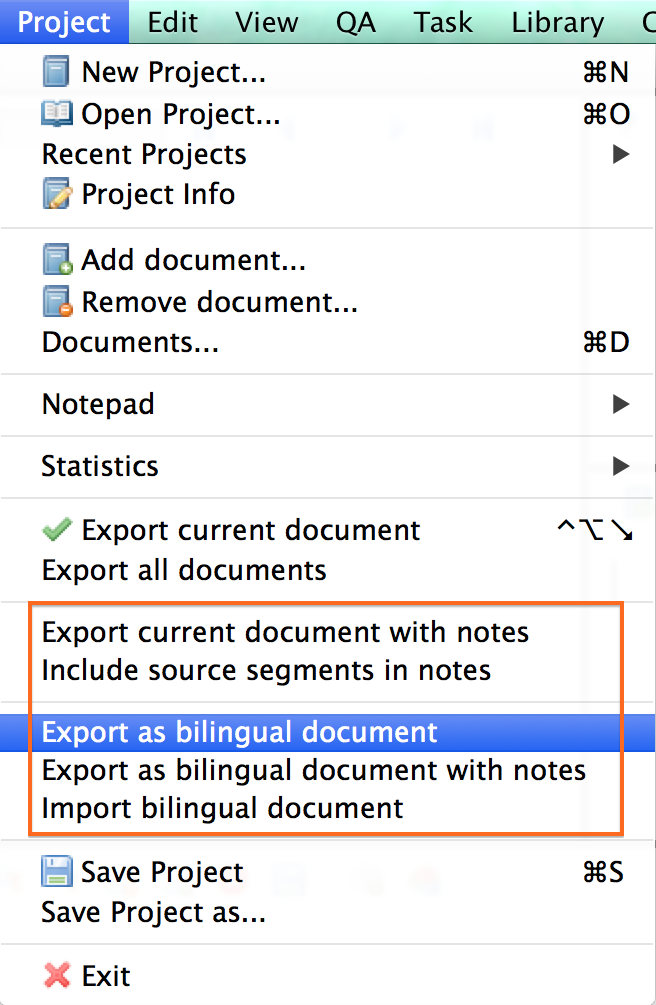Click the Save Project floppy disk icon
The image size is (656, 1005).
[x=57, y=872]
